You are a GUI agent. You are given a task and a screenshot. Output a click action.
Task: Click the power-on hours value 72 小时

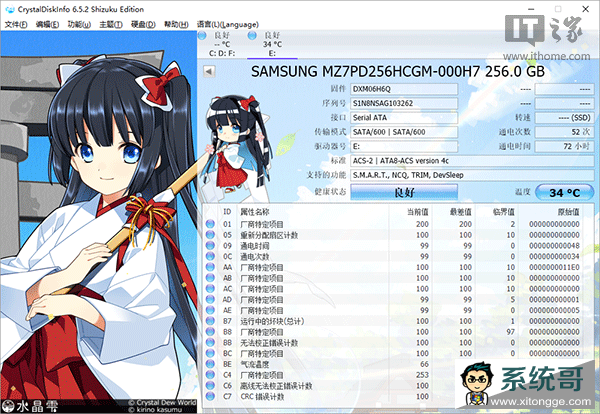pos(564,146)
